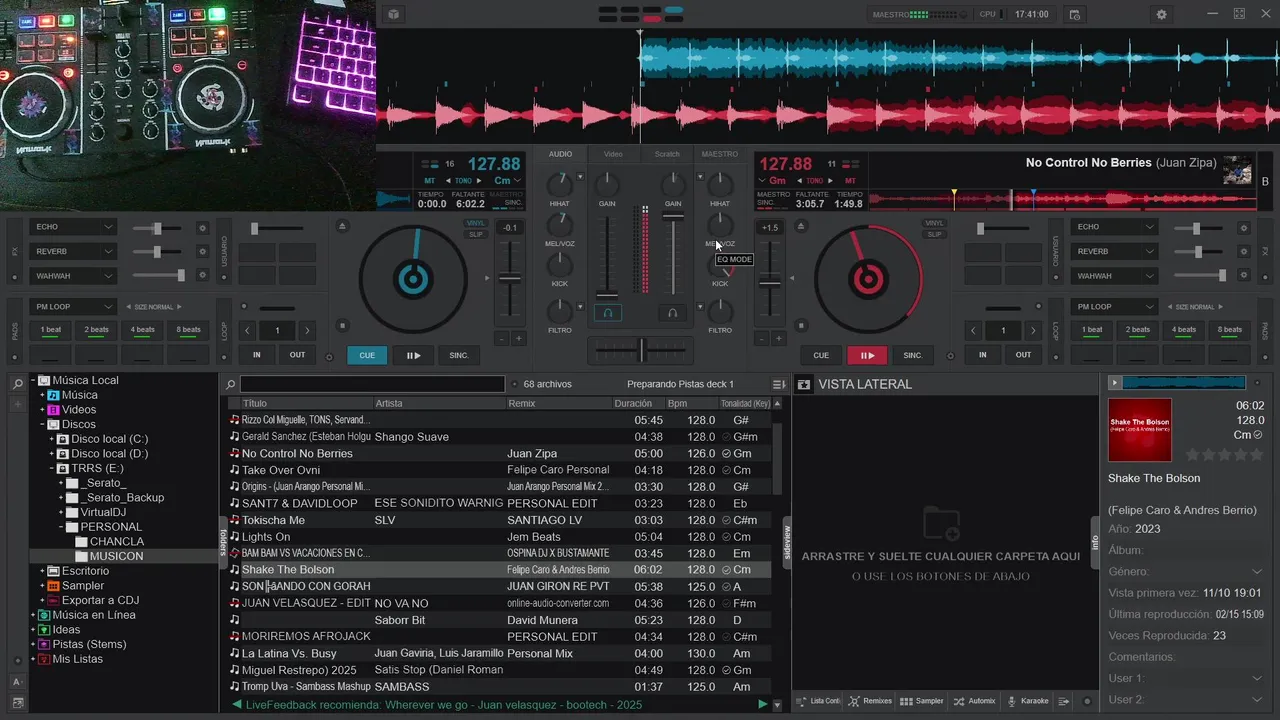Open the Remixes sideview icon
This screenshot has width=1280, height=720.
pos(870,701)
